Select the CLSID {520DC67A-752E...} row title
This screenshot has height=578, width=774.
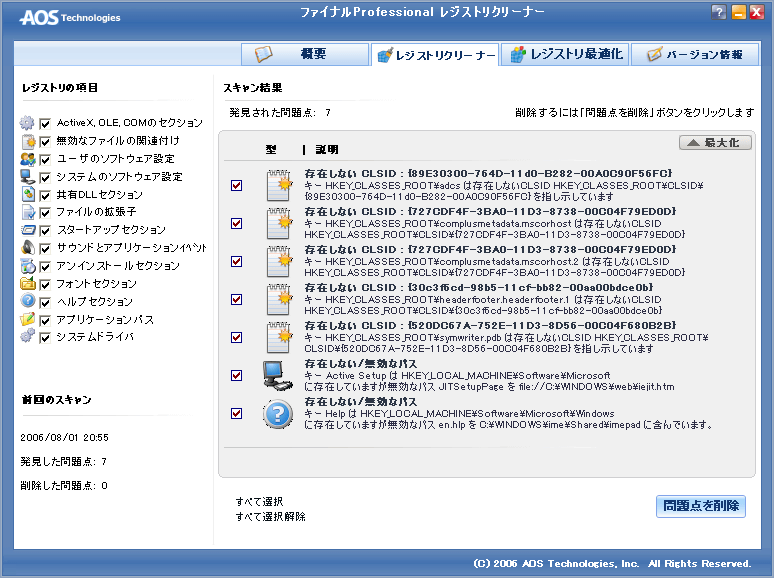click(x=491, y=326)
